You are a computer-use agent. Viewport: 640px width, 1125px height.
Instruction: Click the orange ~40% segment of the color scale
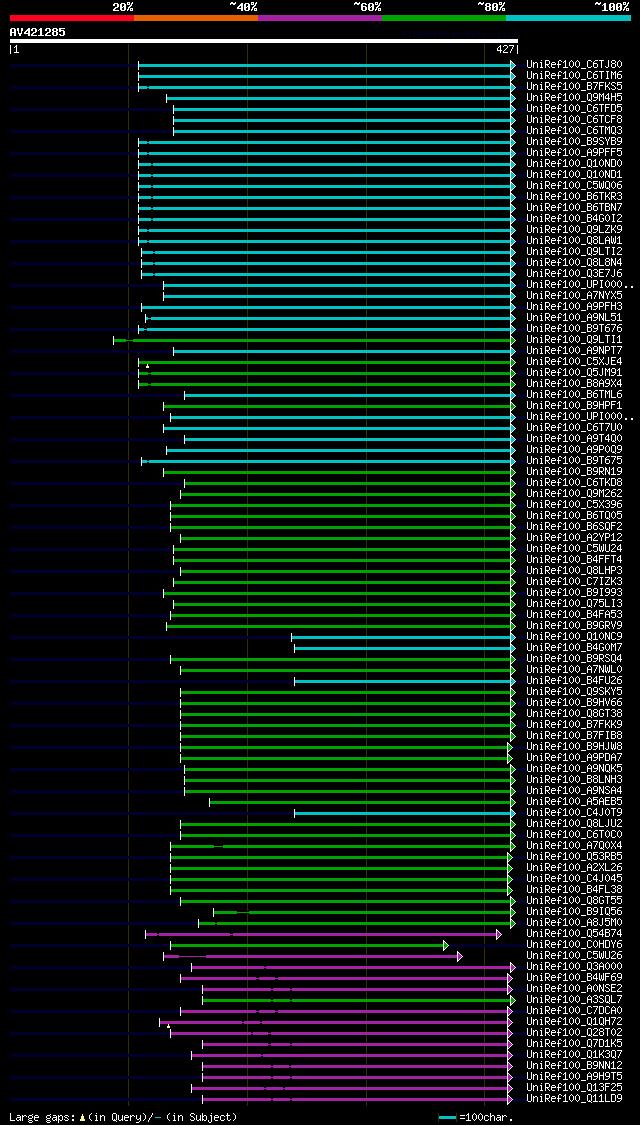point(196,17)
